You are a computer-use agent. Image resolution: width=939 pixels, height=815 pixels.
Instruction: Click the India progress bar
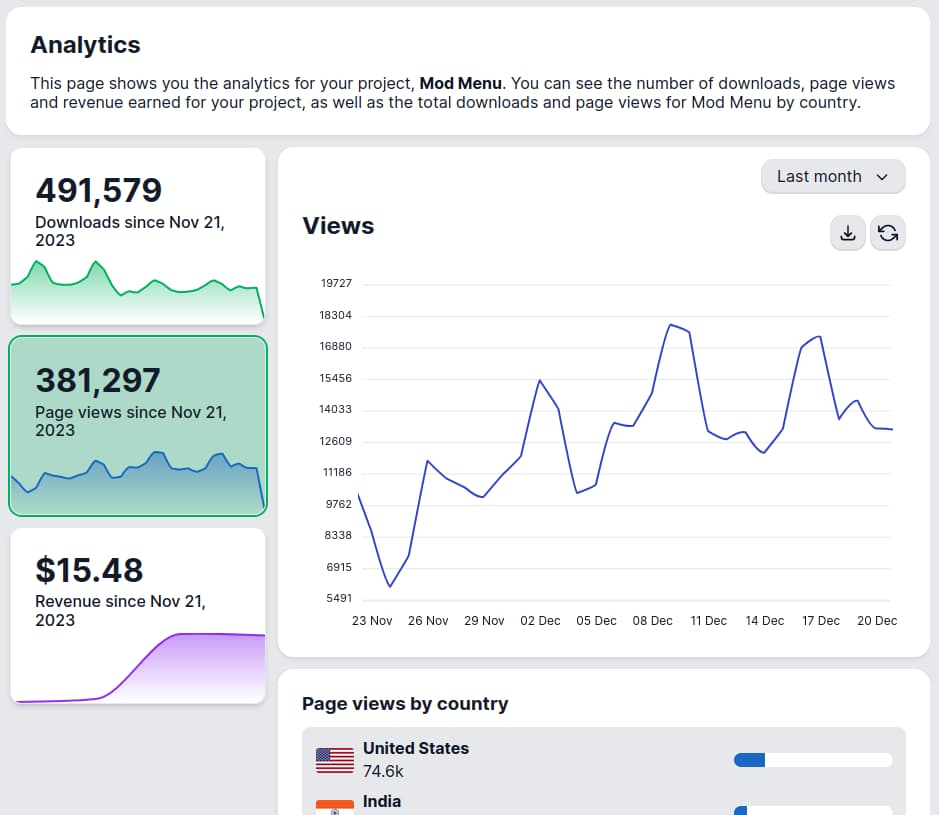click(812, 810)
